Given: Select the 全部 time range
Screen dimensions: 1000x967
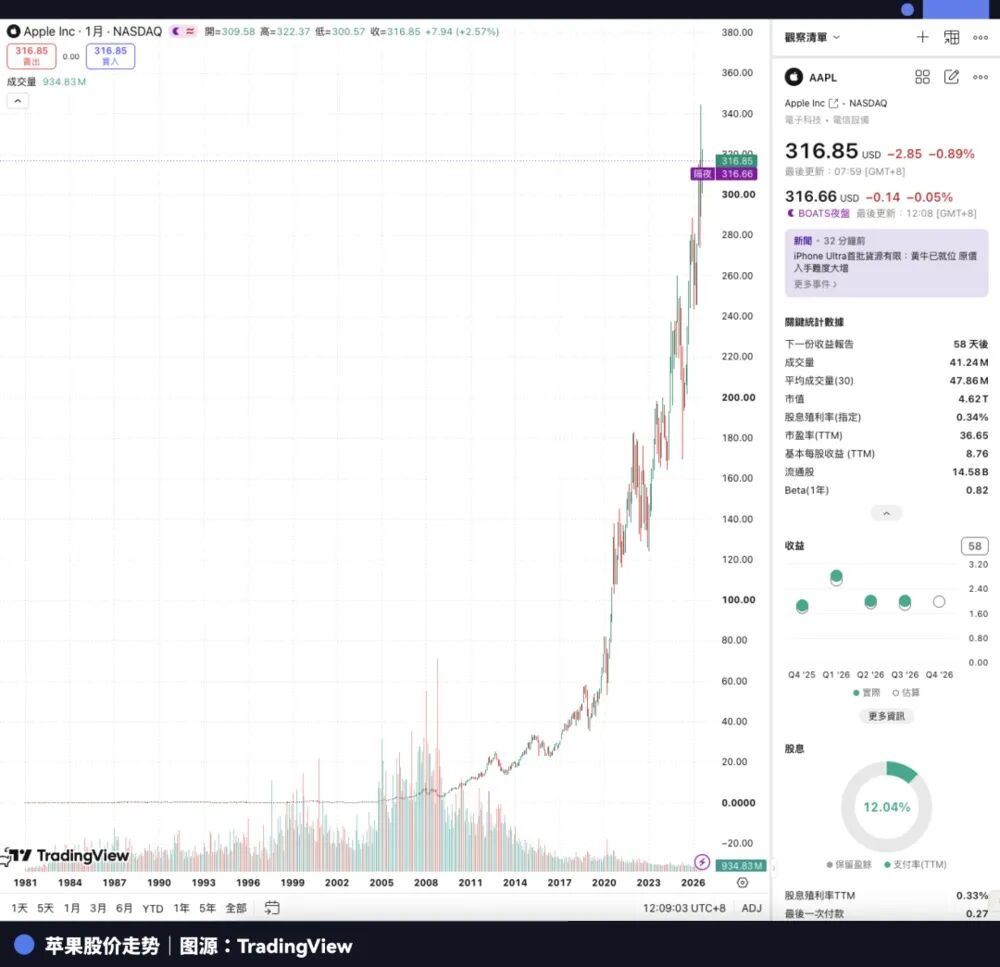Looking at the screenshot, I should coord(236,908).
